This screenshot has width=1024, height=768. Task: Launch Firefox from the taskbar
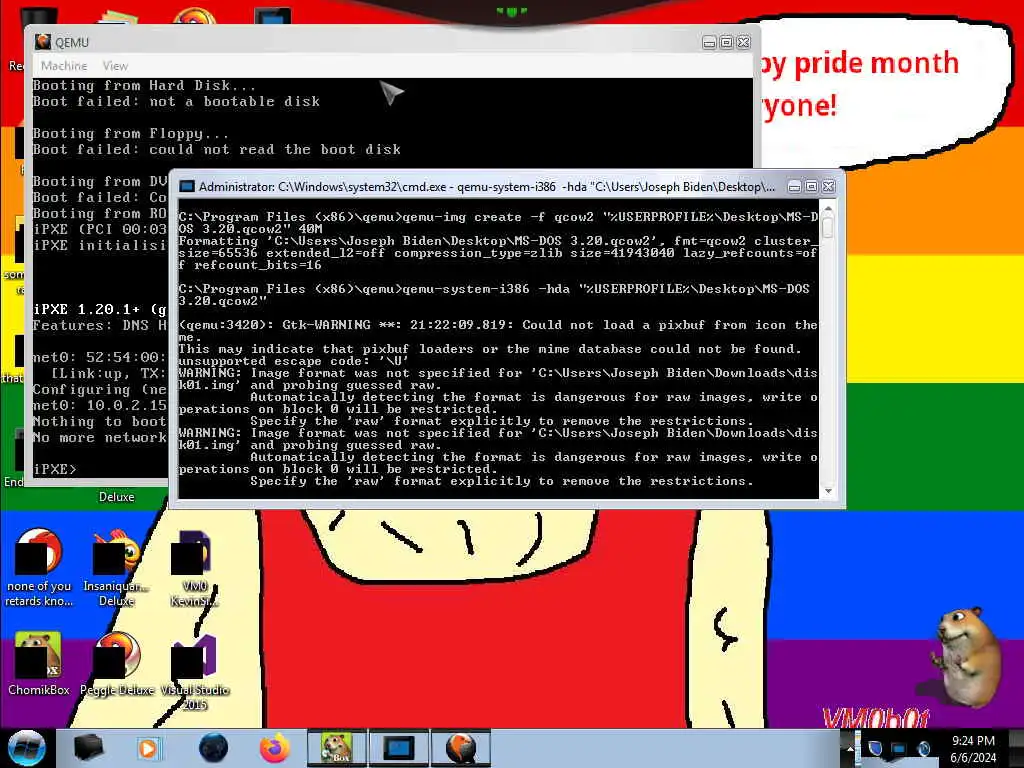pyautogui.click(x=275, y=748)
